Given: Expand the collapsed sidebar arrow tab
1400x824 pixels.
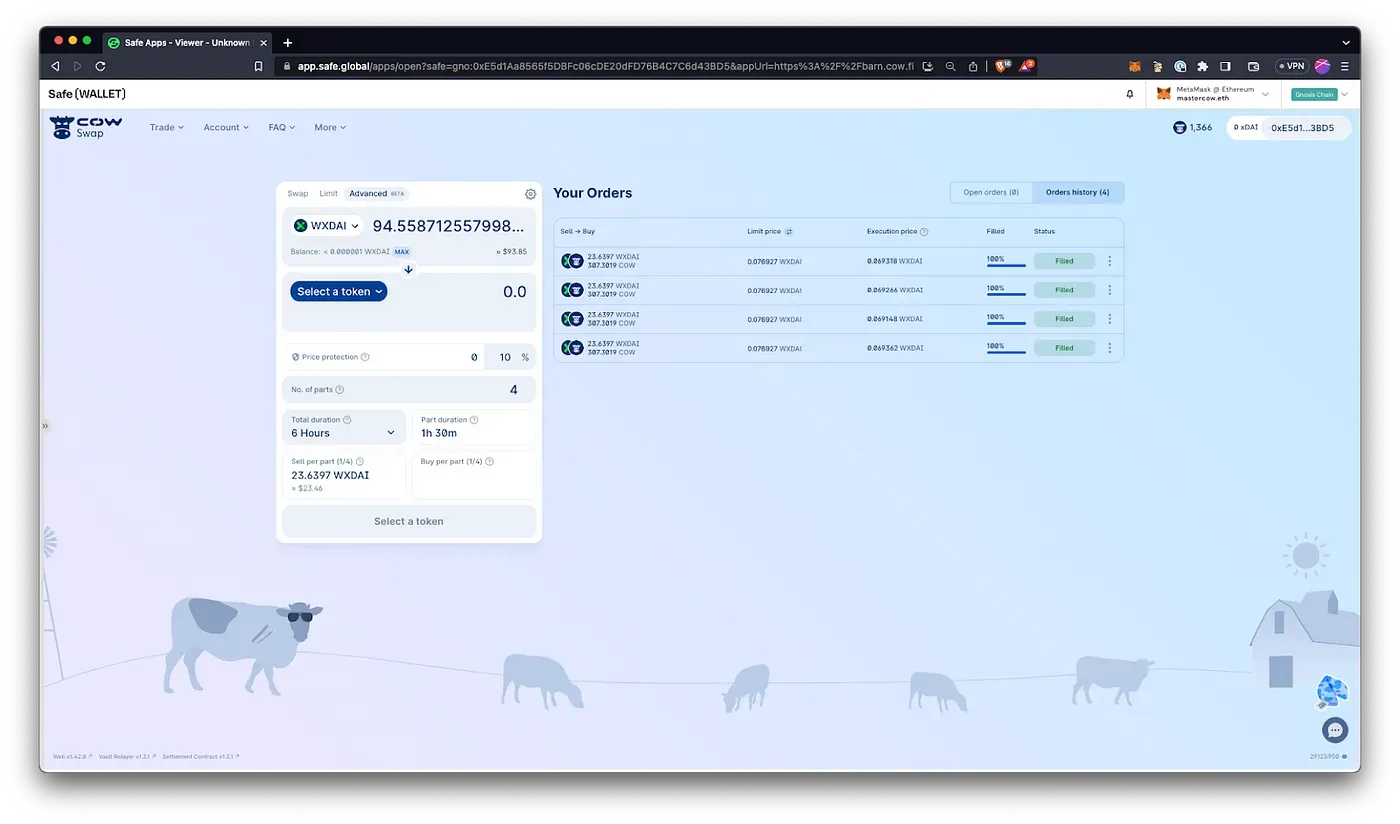Looking at the screenshot, I should [x=44, y=426].
